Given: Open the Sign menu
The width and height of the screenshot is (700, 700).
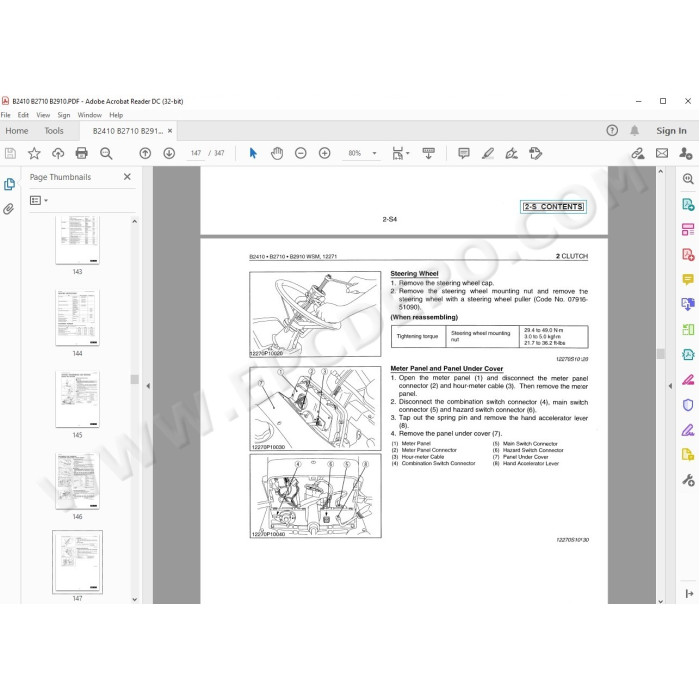Looking at the screenshot, I should click(64, 115).
